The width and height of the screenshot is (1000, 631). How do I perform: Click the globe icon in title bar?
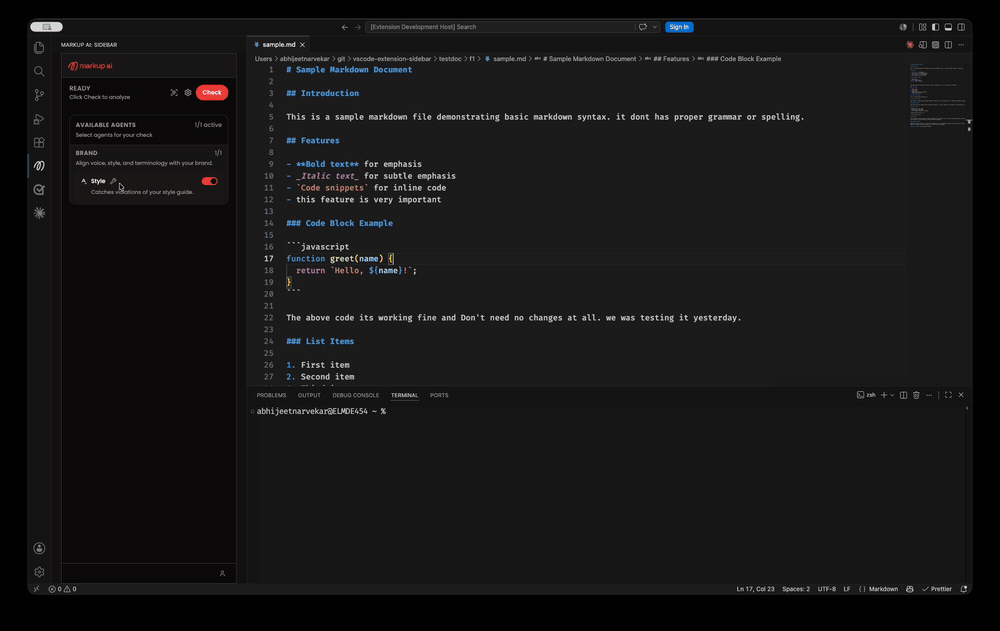coord(903,27)
